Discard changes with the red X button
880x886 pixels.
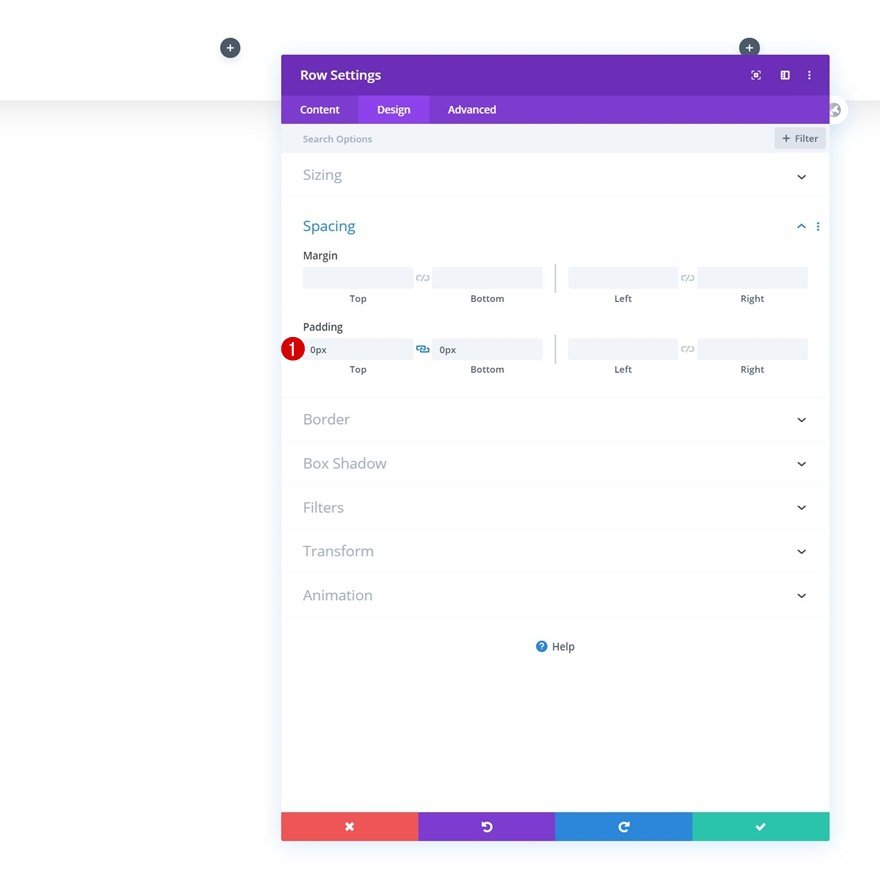click(349, 827)
